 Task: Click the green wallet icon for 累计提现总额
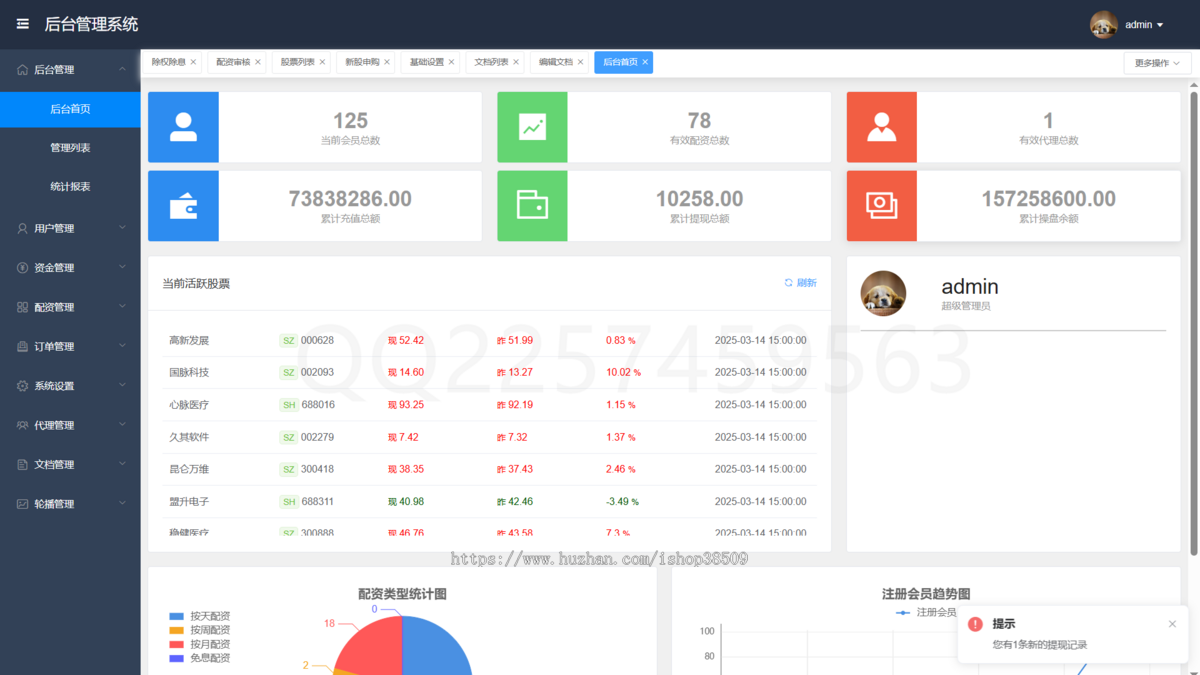point(532,205)
